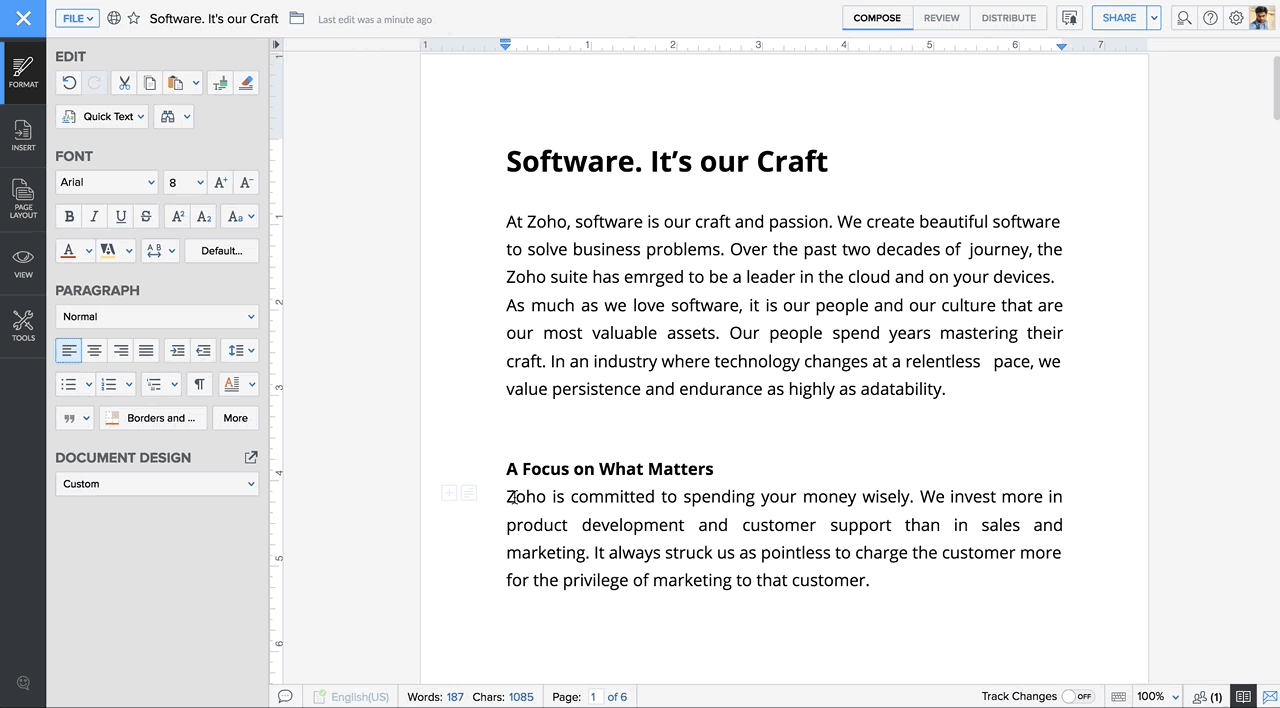The width and height of the screenshot is (1280, 708).
Task: Click the Undo icon in Edit section
Action: [69, 83]
